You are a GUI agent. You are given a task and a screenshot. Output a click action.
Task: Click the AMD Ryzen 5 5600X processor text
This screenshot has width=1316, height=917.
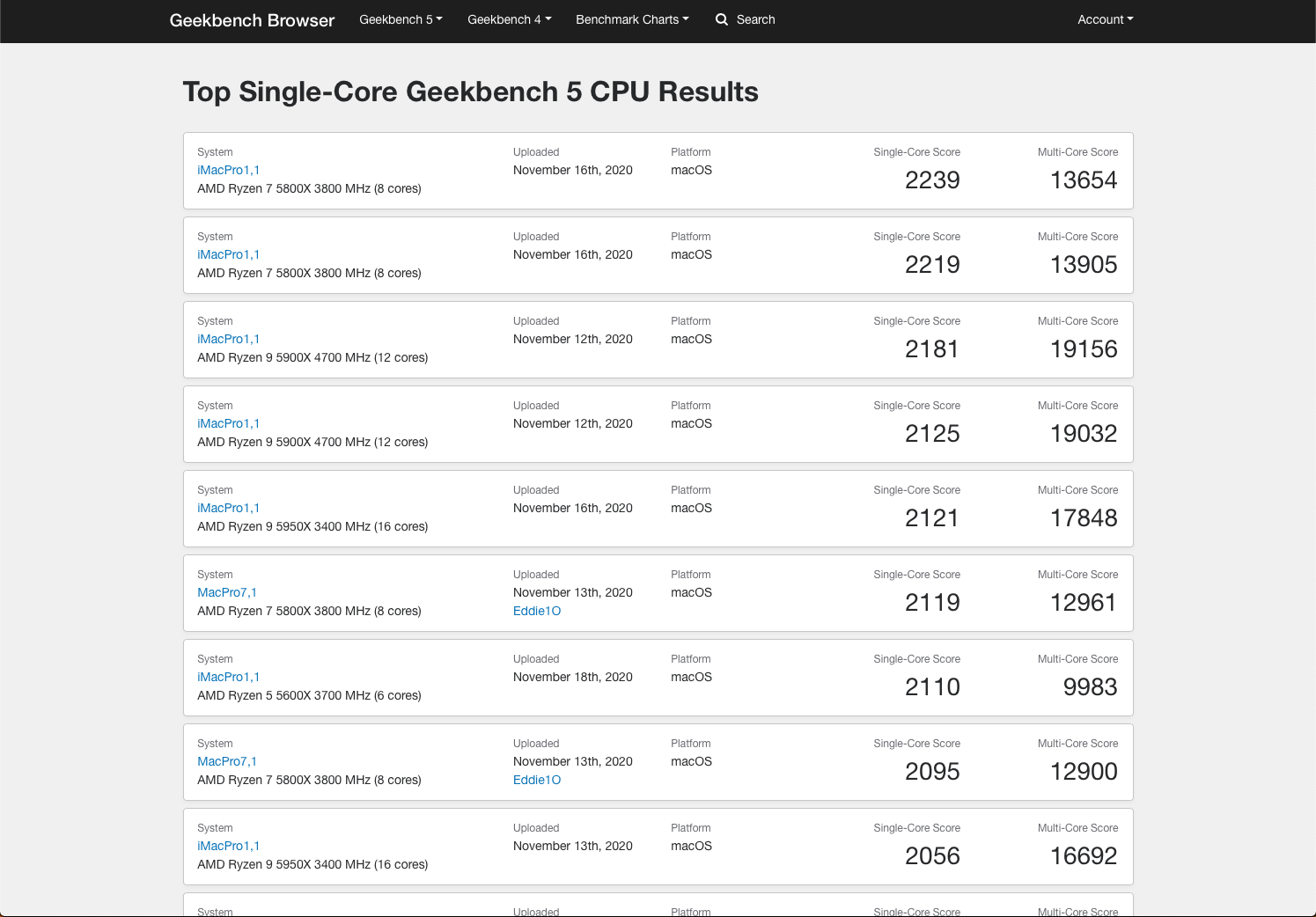click(309, 695)
